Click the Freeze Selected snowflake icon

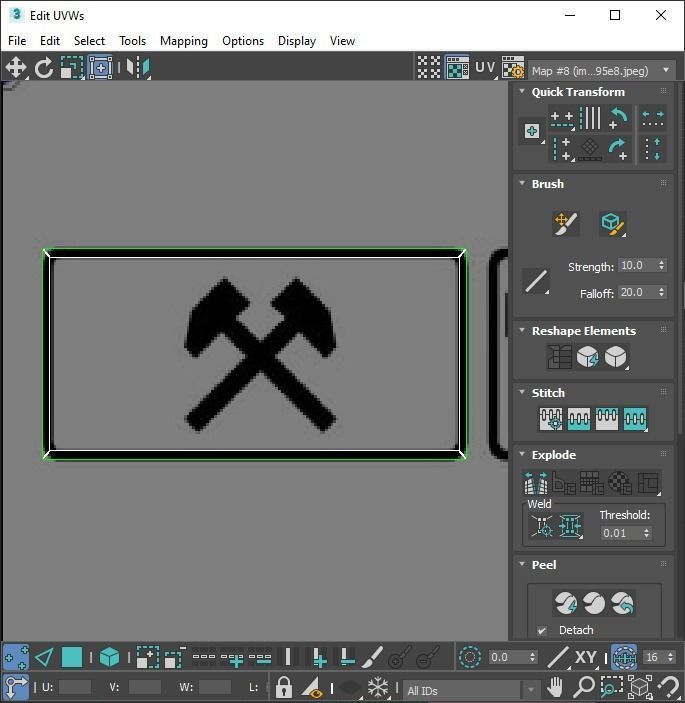click(378, 686)
